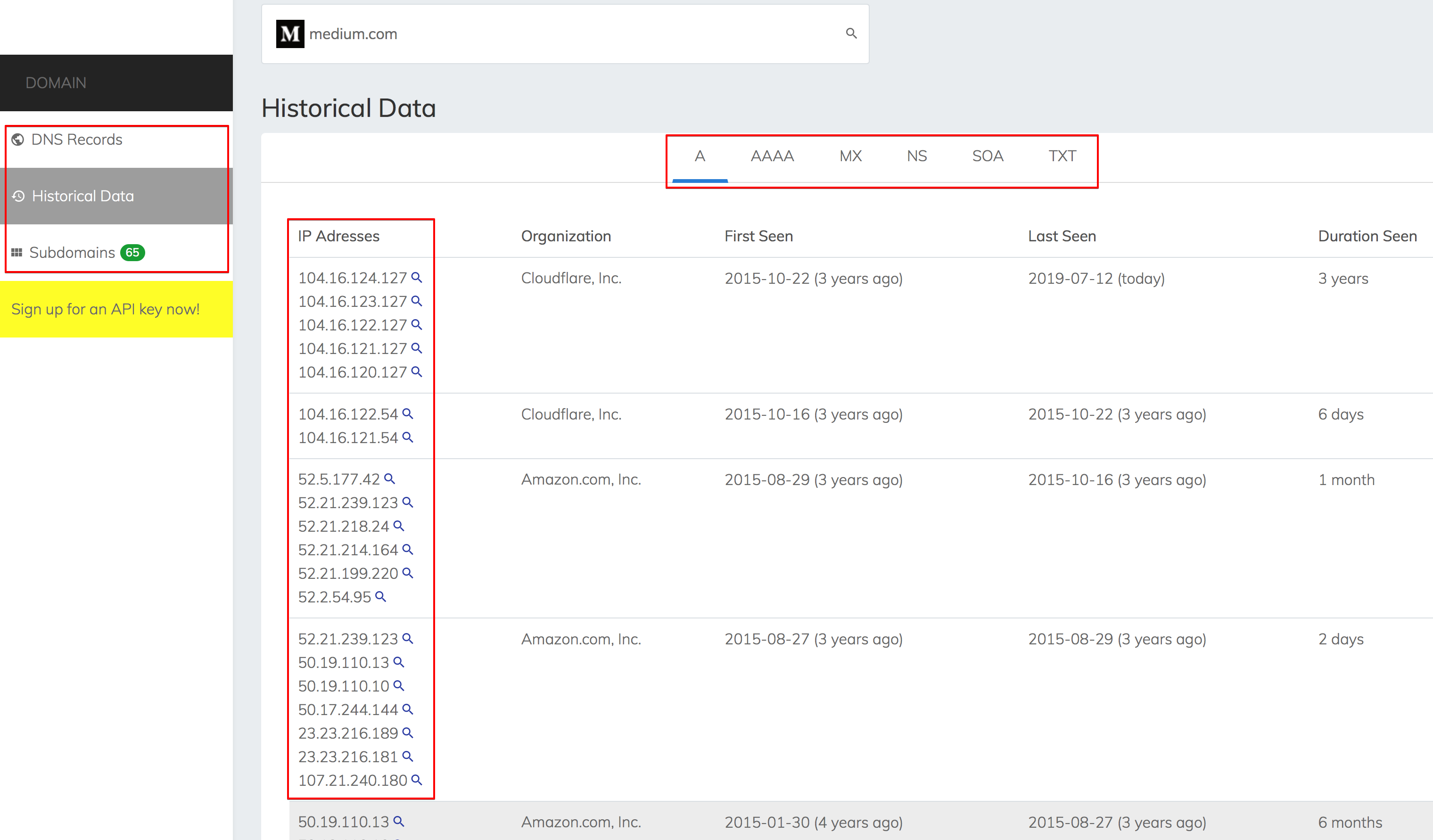Click lookup icon beside 104.16.120.127
This screenshot has height=840, width=1433.
(416, 371)
